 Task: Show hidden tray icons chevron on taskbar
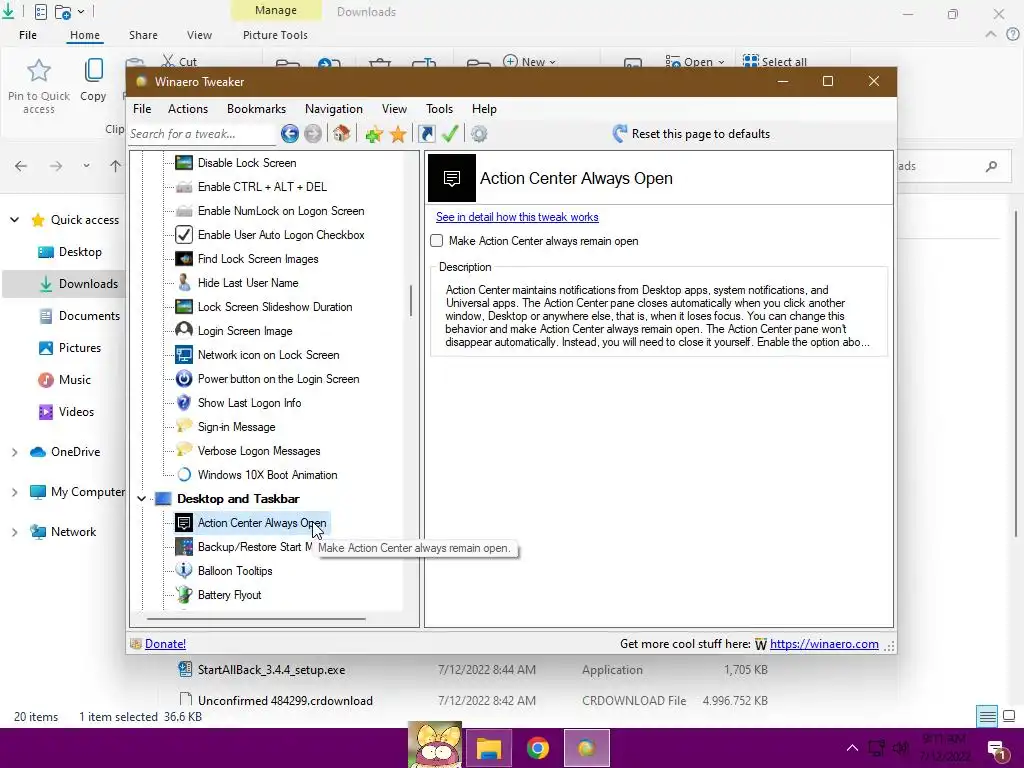pyautogui.click(x=852, y=748)
